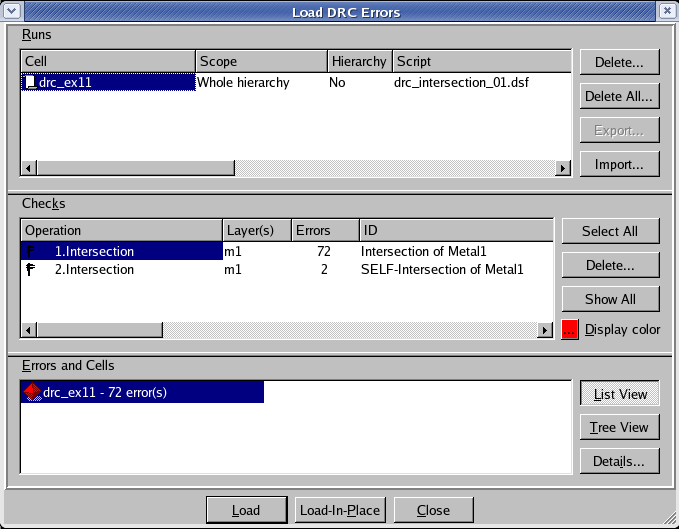The width and height of the screenshot is (679, 529).
Task: Click the drc_ex11 cell file icon
Action: pyautogui.click(x=31, y=82)
